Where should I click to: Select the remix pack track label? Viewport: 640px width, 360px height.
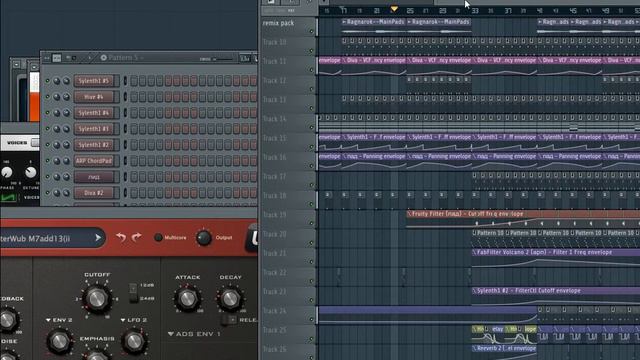[278, 23]
